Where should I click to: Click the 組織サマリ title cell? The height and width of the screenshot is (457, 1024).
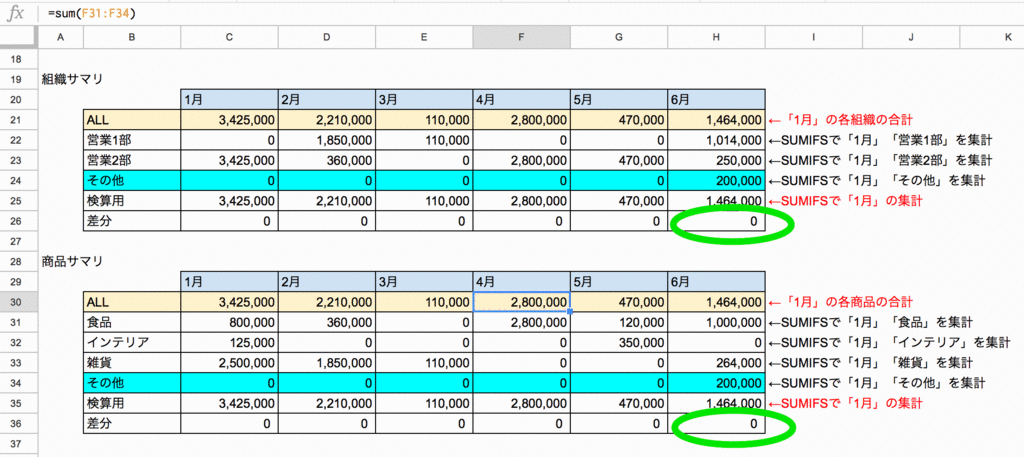[72, 80]
